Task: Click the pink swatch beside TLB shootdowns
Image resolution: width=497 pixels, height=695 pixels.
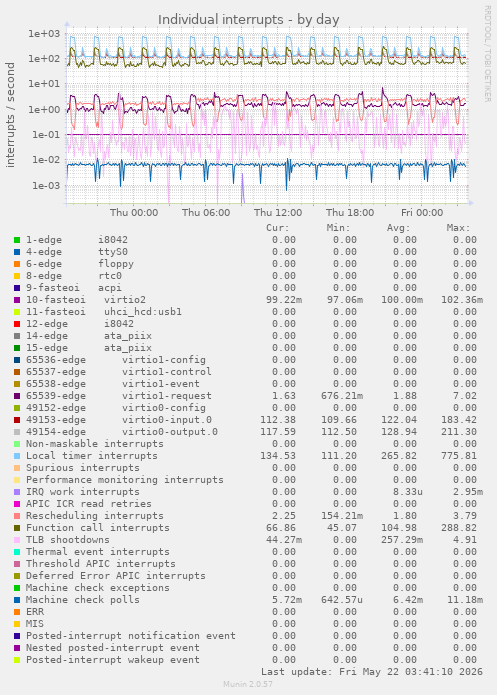Action: pos(17,540)
